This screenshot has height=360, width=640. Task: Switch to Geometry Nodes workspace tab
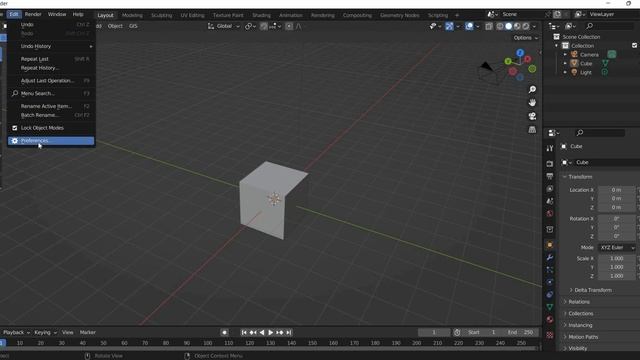pyautogui.click(x=400, y=15)
